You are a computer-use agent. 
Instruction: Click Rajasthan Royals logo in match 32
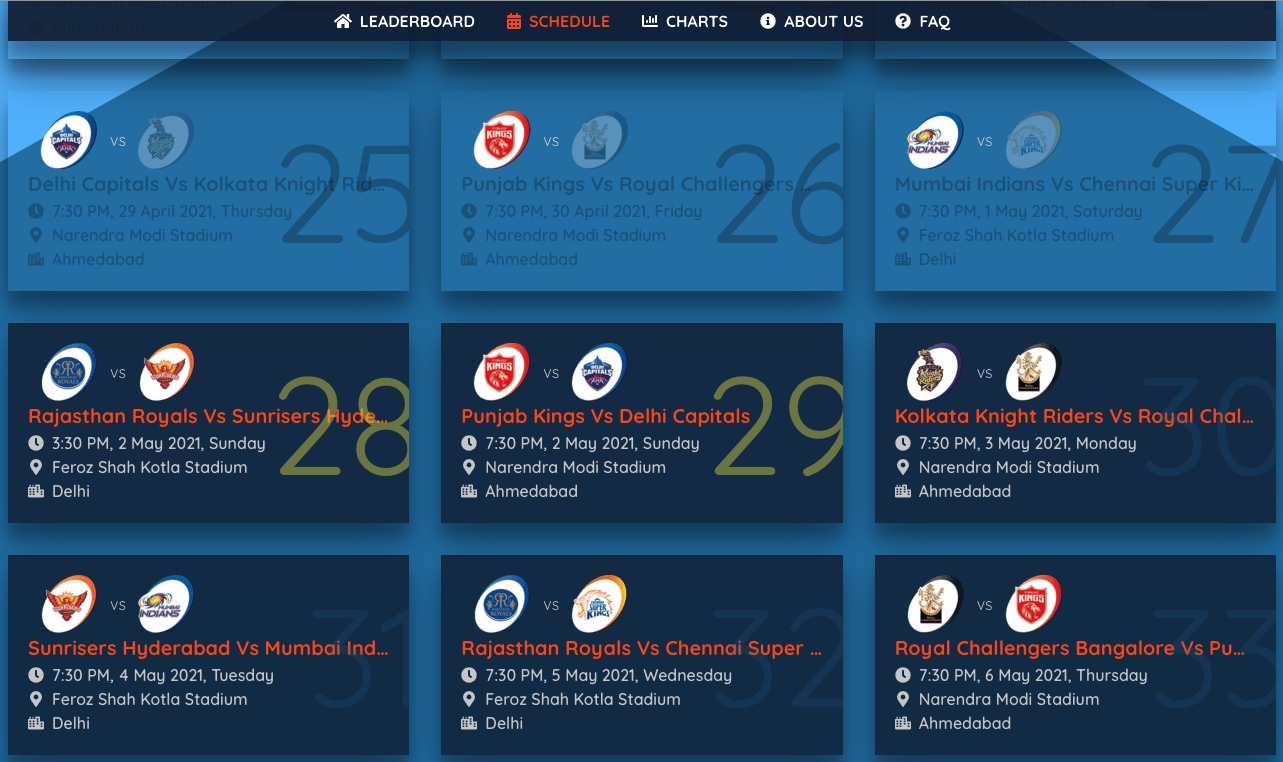pyautogui.click(x=500, y=605)
